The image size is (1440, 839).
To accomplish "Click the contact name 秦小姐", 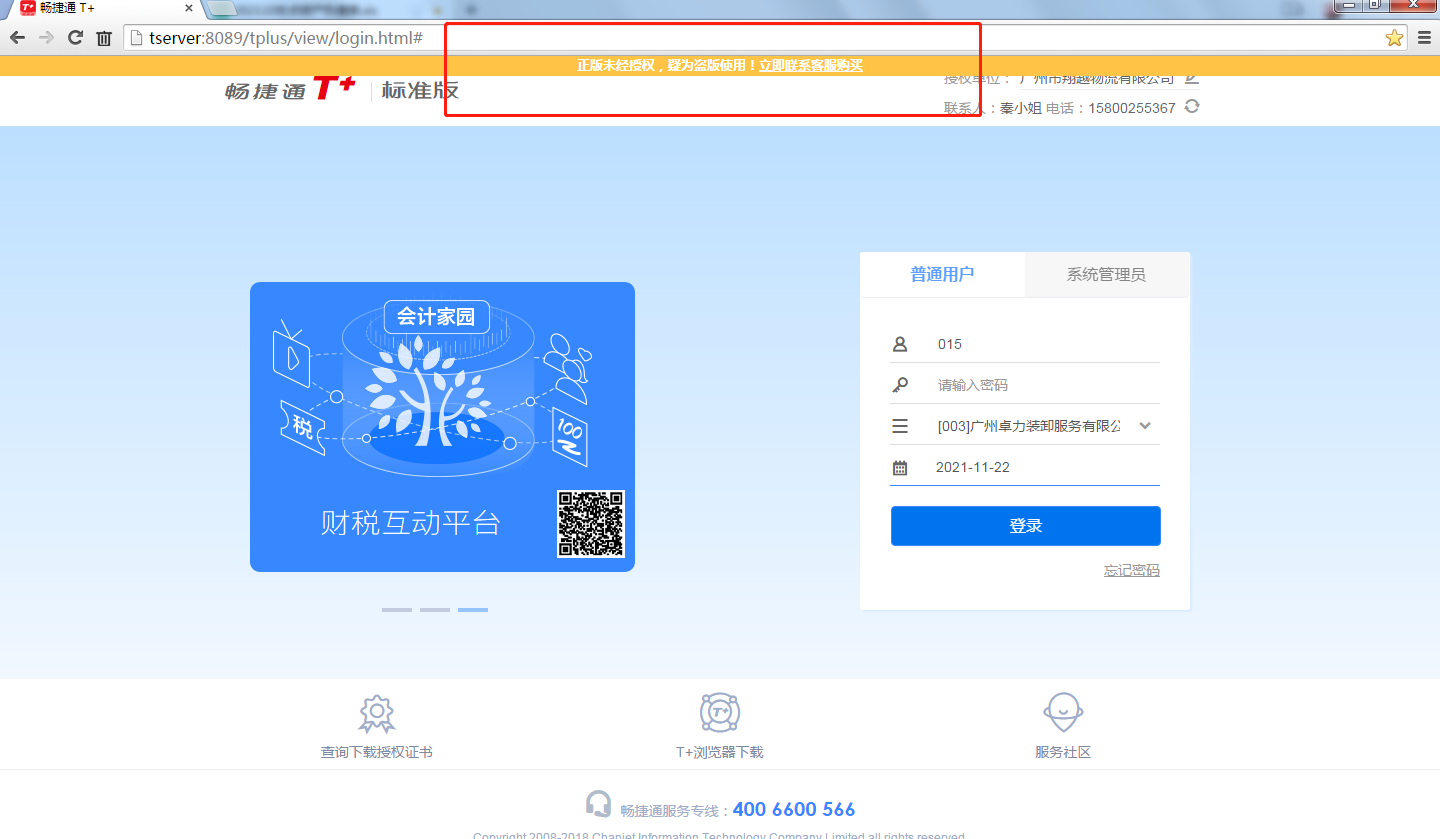I will (1021, 108).
